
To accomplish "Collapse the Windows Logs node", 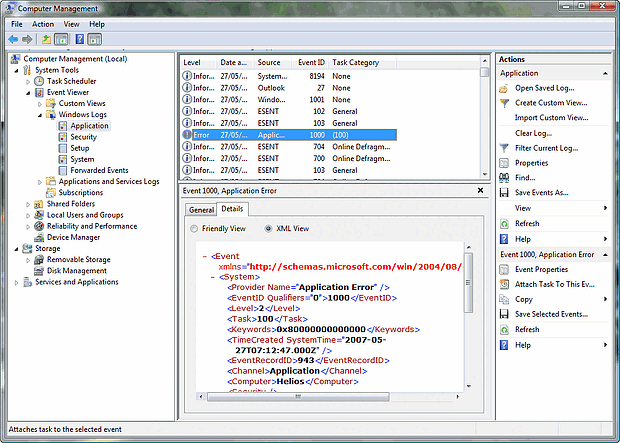I will click(40, 115).
